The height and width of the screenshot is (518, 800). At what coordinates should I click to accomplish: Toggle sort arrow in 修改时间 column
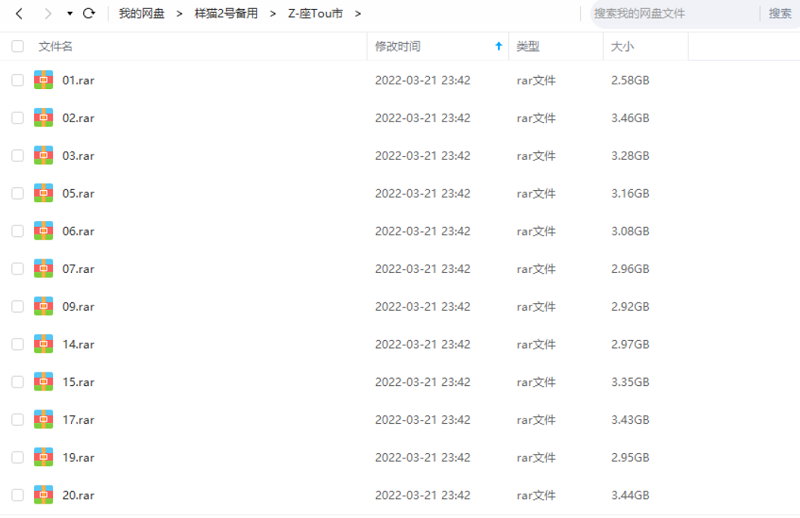click(499, 46)
